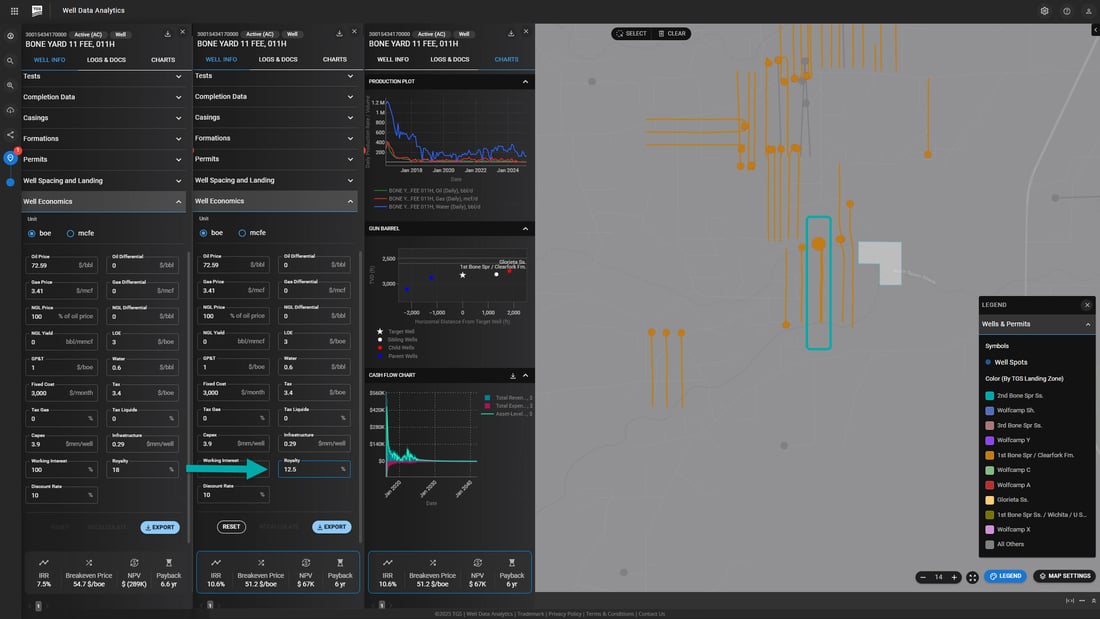Screen dimensions: 1100x619
Task: Click Wolfcamp A red color swatch
Action: pyautogui.click(x=989, y=485)
